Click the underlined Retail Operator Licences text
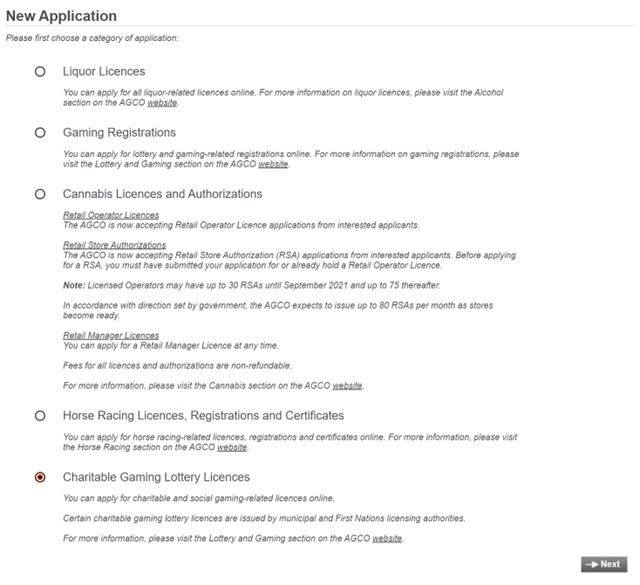This screenshot has width=640, height=585. pos(110,215)
